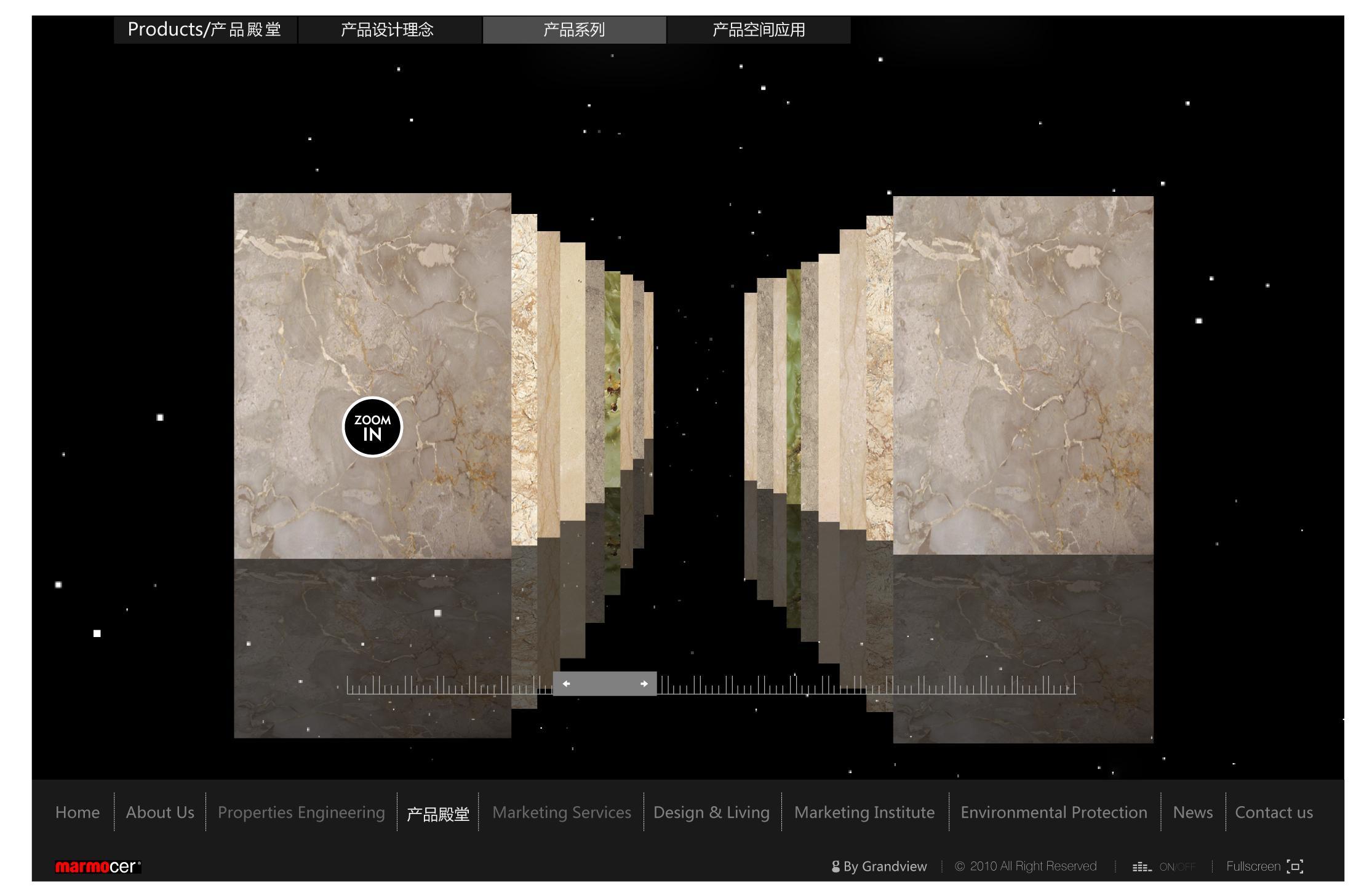Open the News page
This screenshot has height=891, width=1372.
pos(1192,812)
